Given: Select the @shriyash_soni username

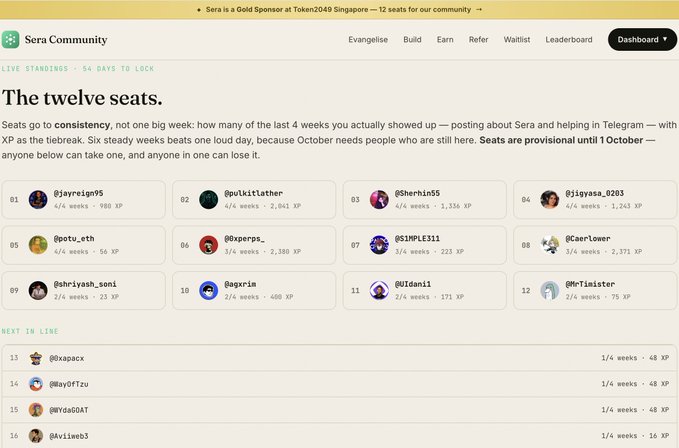Looking at the screenshot, I should [x=85, y=284].
